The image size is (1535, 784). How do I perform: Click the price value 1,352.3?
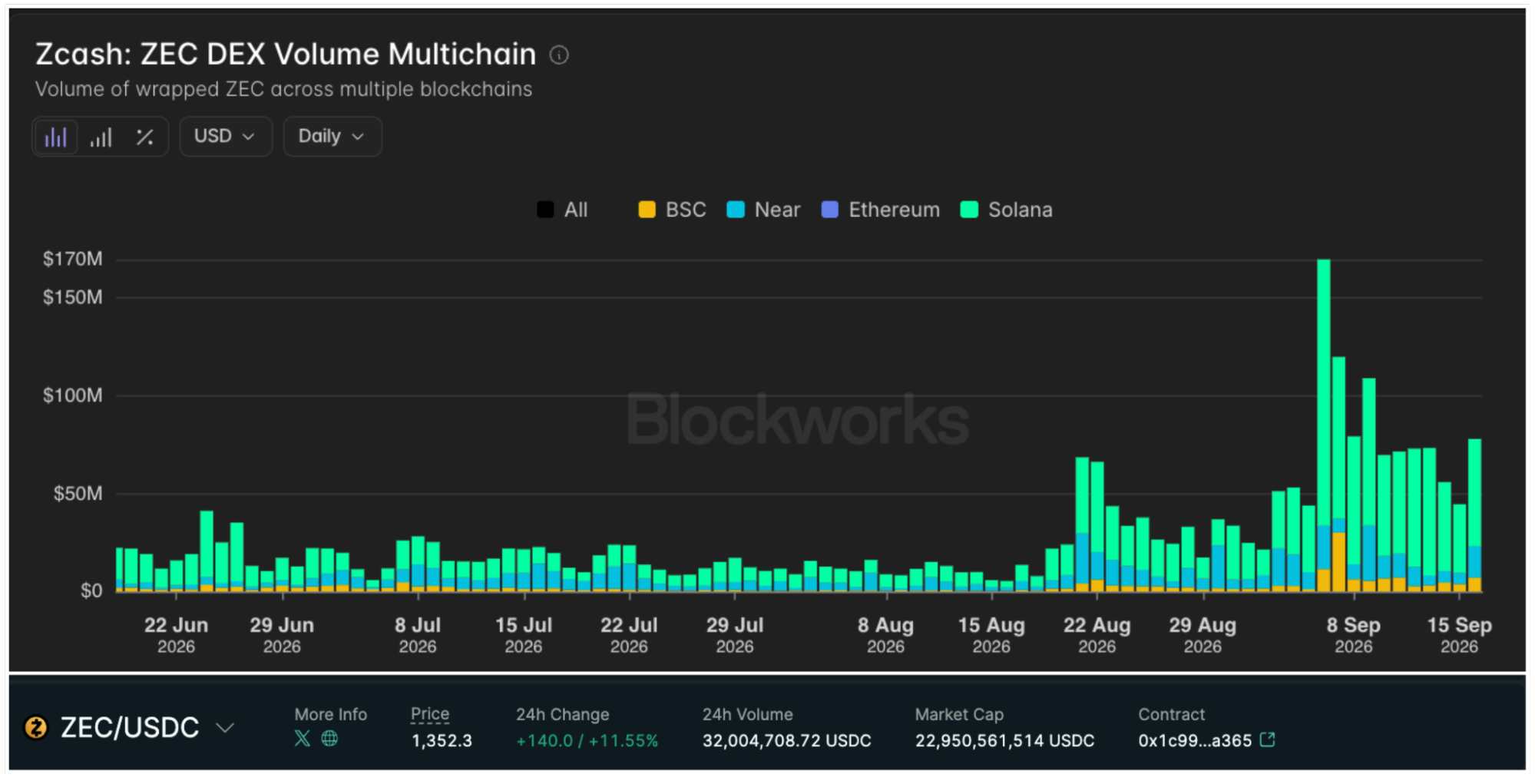coord(442,741)
